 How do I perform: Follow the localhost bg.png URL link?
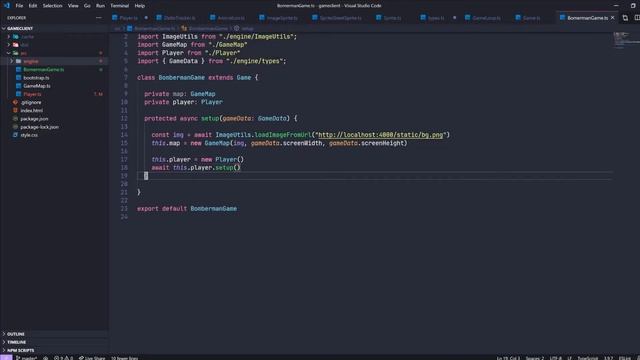(x=380, y=135)
